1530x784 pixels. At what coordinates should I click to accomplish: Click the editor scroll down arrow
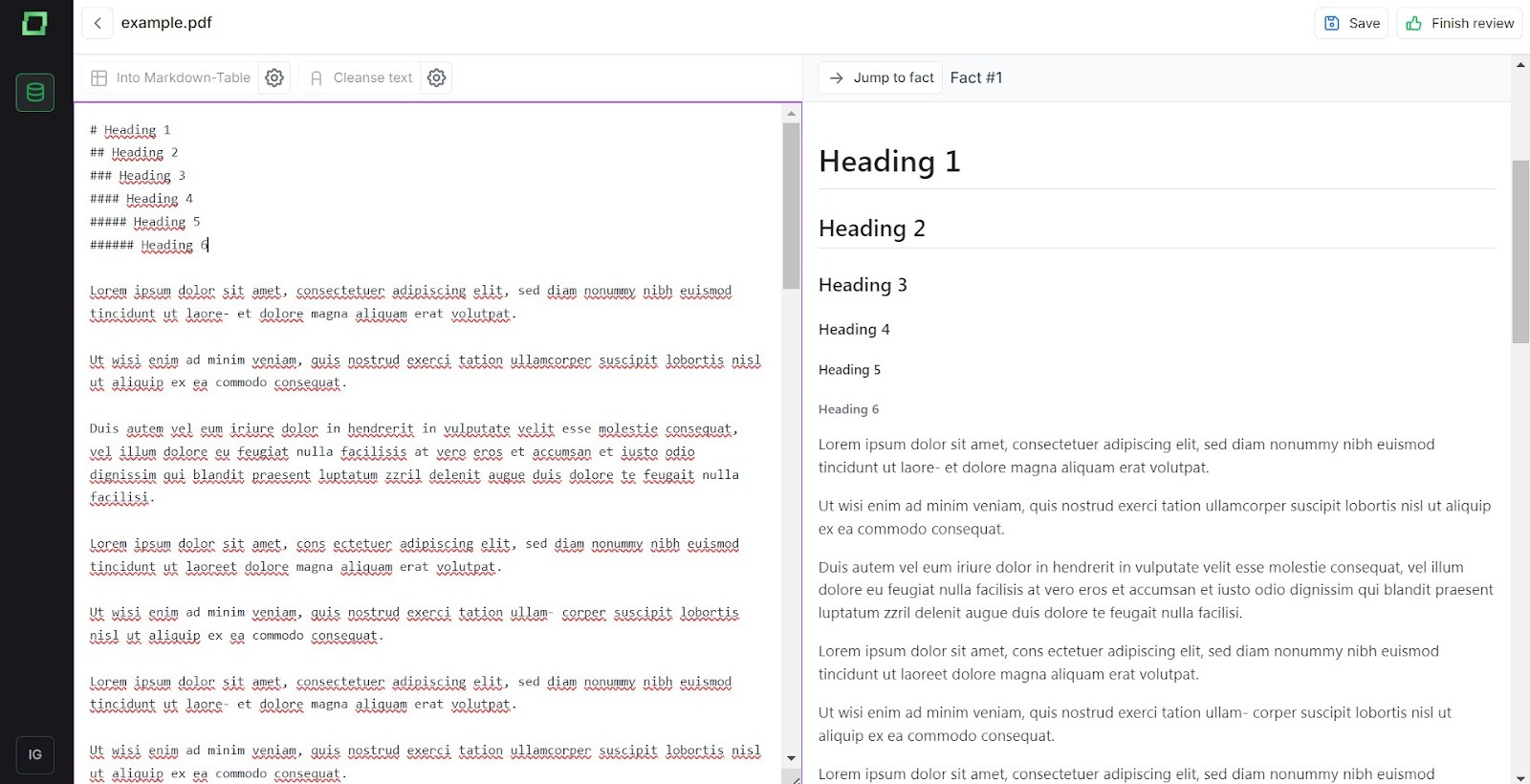(x=791, y=758)
